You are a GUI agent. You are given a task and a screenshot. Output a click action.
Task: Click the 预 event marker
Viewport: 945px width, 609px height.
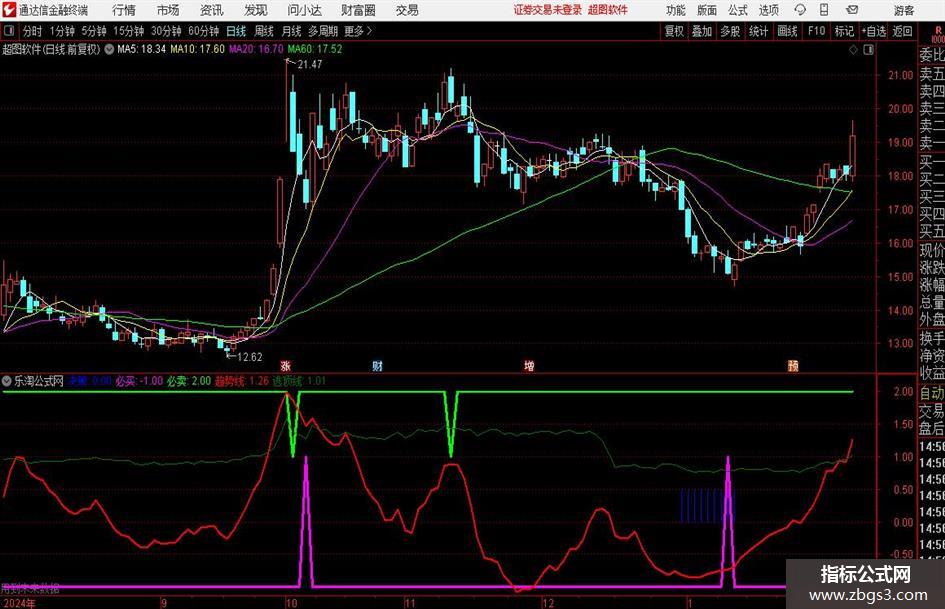(793, 365)
